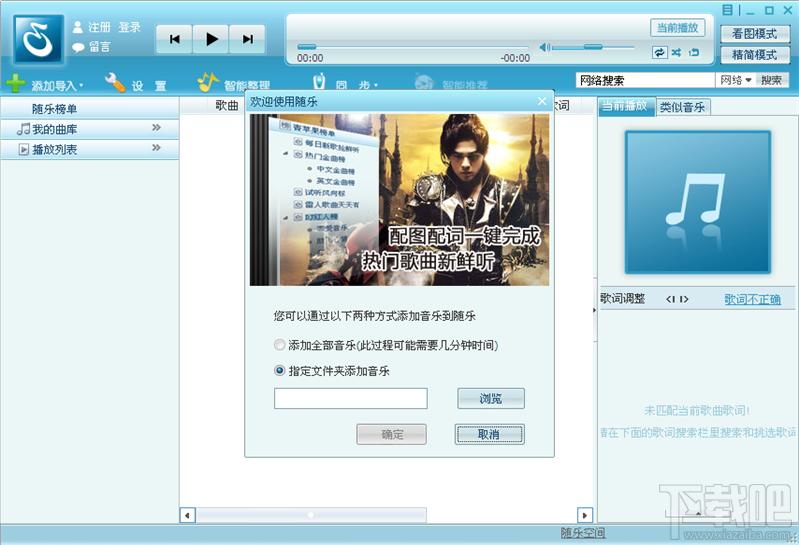Adjust the volume slider
Screen dimensions: 799x545
(x=593, y=47)
